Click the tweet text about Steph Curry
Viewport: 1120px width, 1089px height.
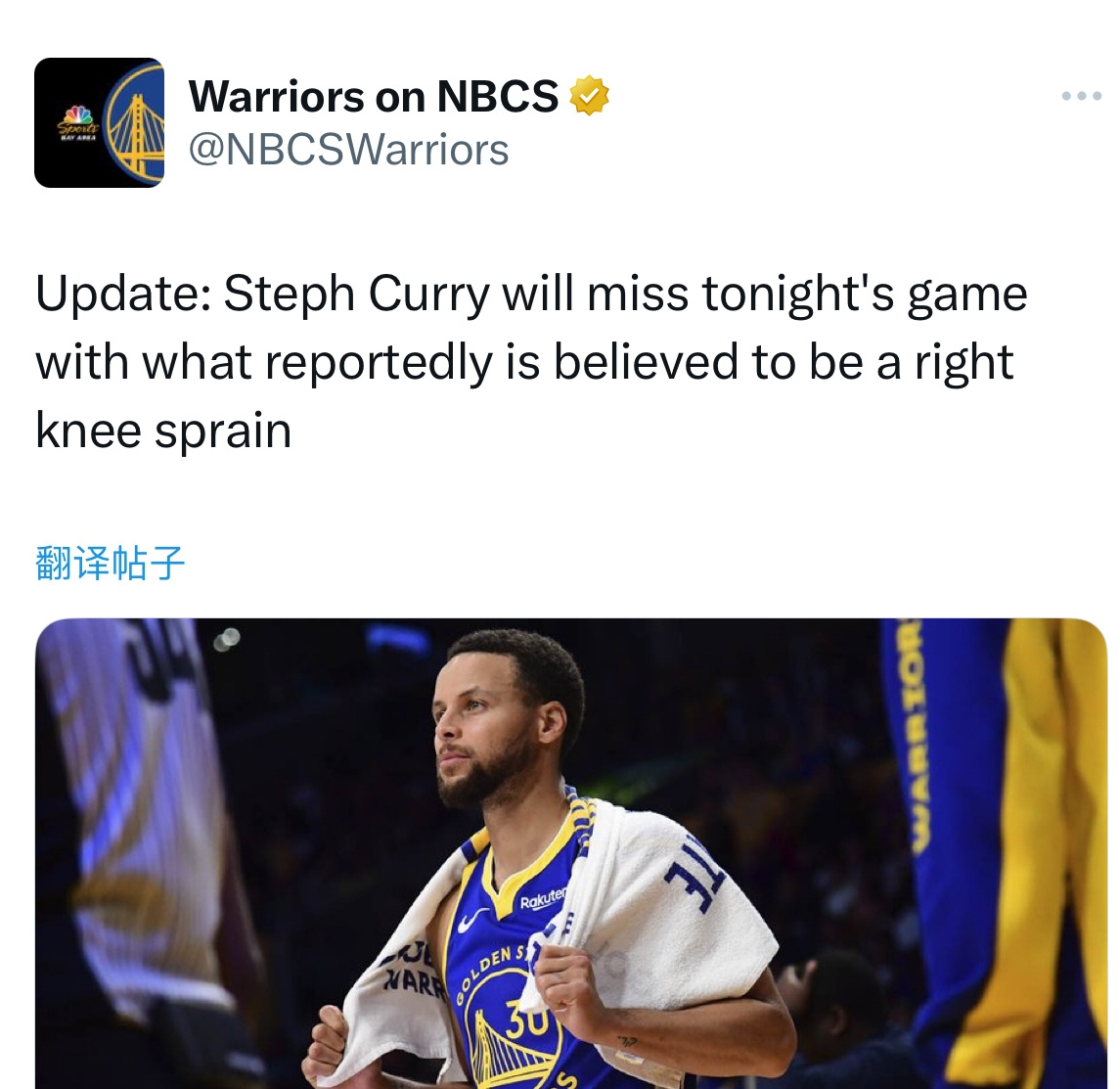pos(531,362)
